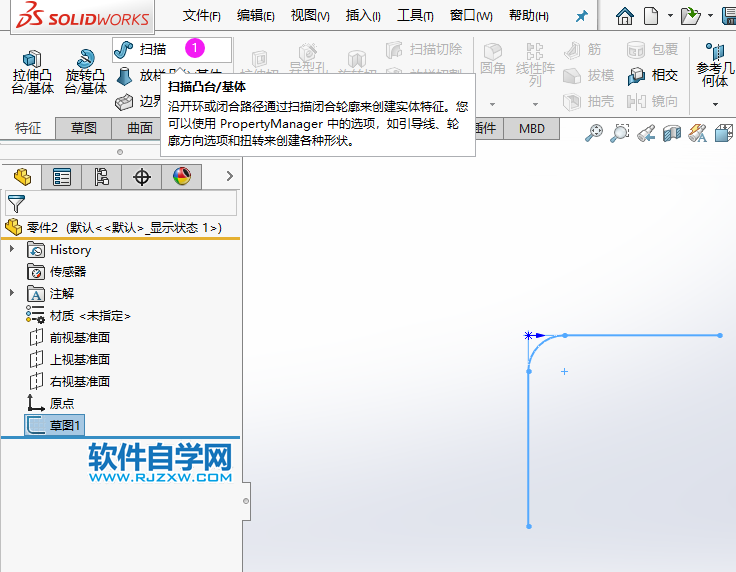The height and width of the screenshot is (572, 736).
Task: Open the 文件(F) menu
Action: 202,16
